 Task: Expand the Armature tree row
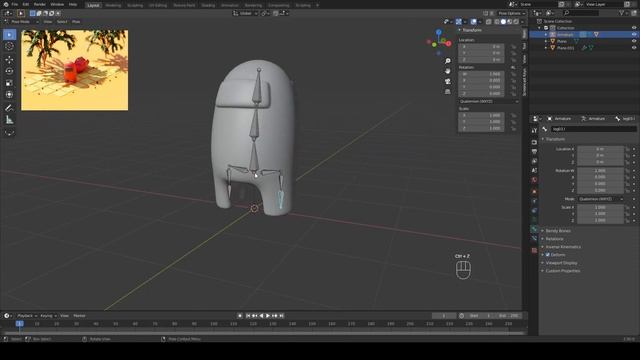click(546, 35)
